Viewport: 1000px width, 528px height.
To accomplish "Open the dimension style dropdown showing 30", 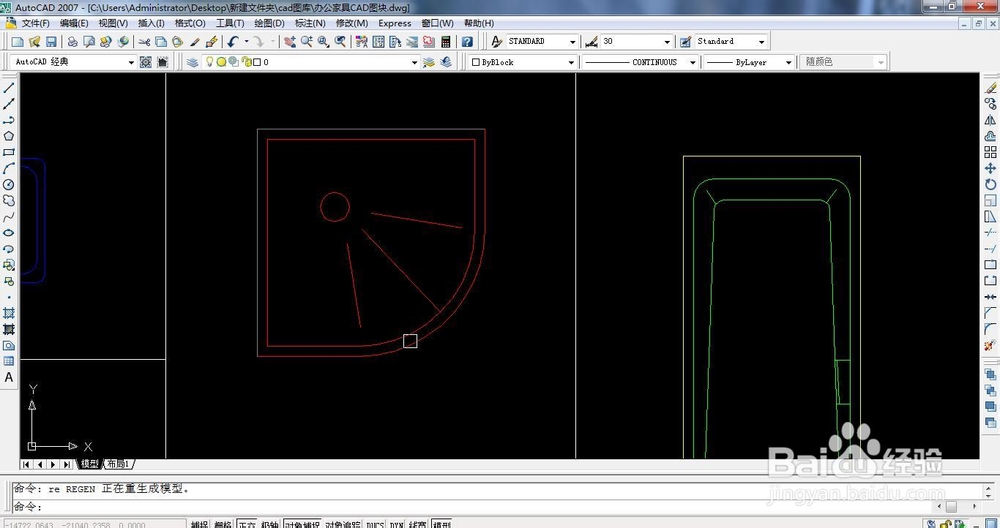I will (x=667, y=41).
